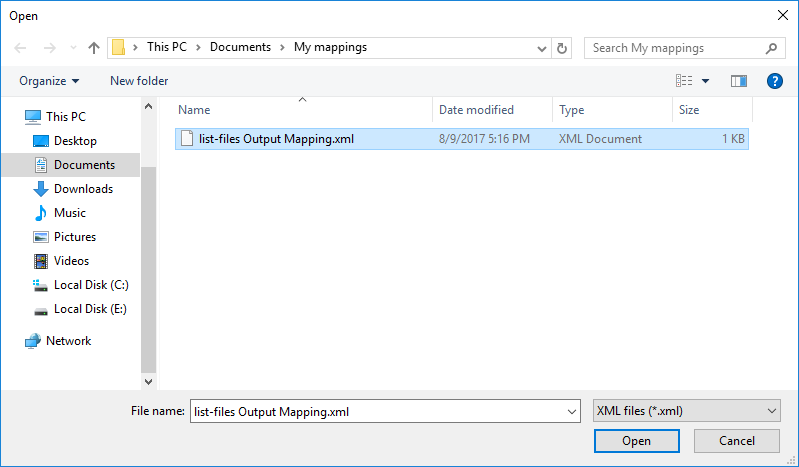Sort by Date modified column header
The height and width of the screenshot is (467, 799).
tap(476, 110)
